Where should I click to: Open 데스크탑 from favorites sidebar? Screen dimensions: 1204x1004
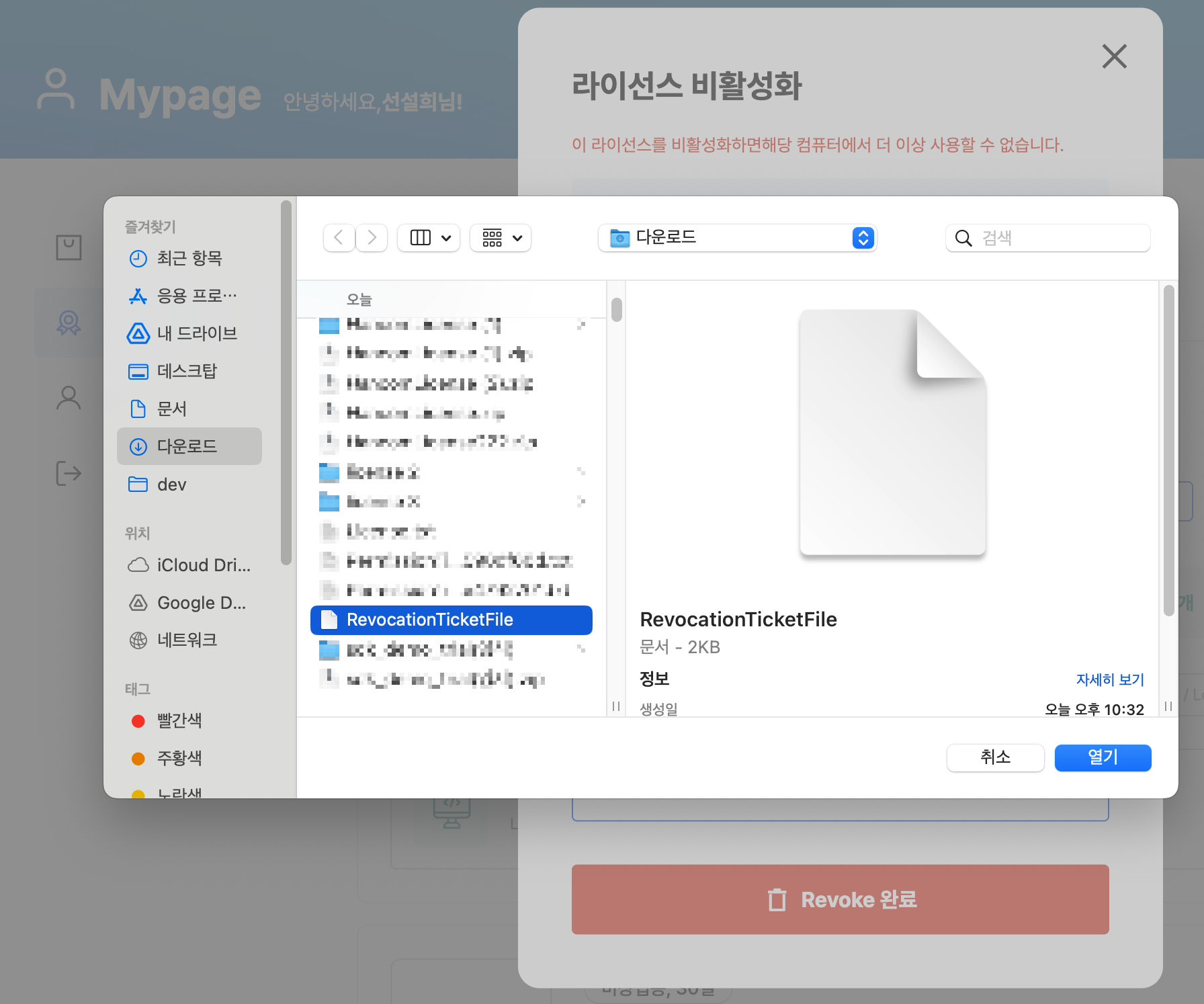[187, 371]
